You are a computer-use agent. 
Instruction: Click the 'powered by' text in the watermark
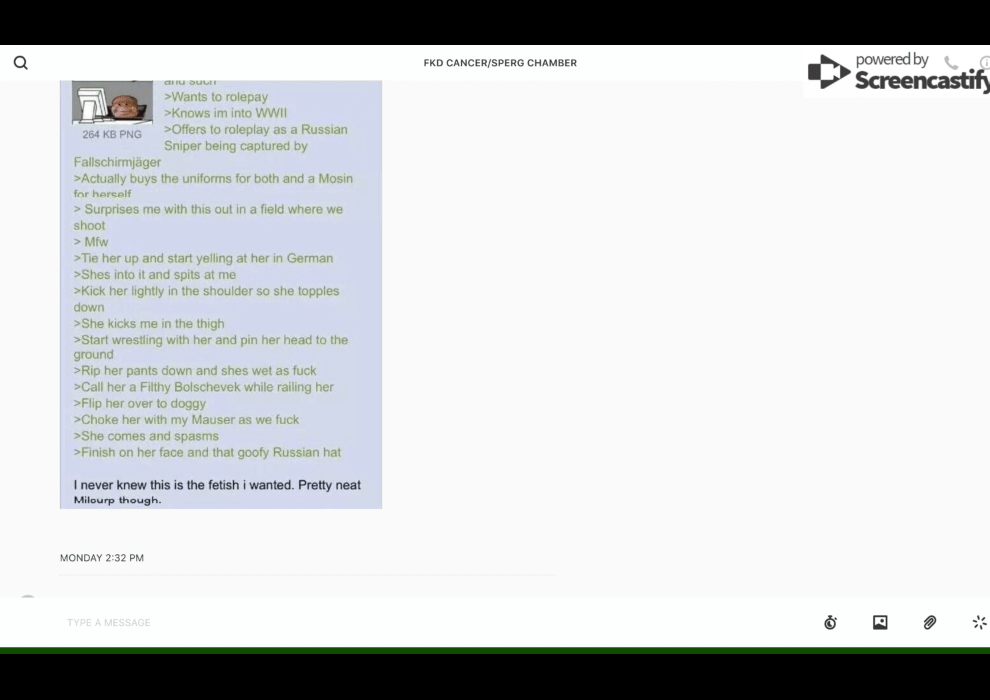(x=892, y=60)
